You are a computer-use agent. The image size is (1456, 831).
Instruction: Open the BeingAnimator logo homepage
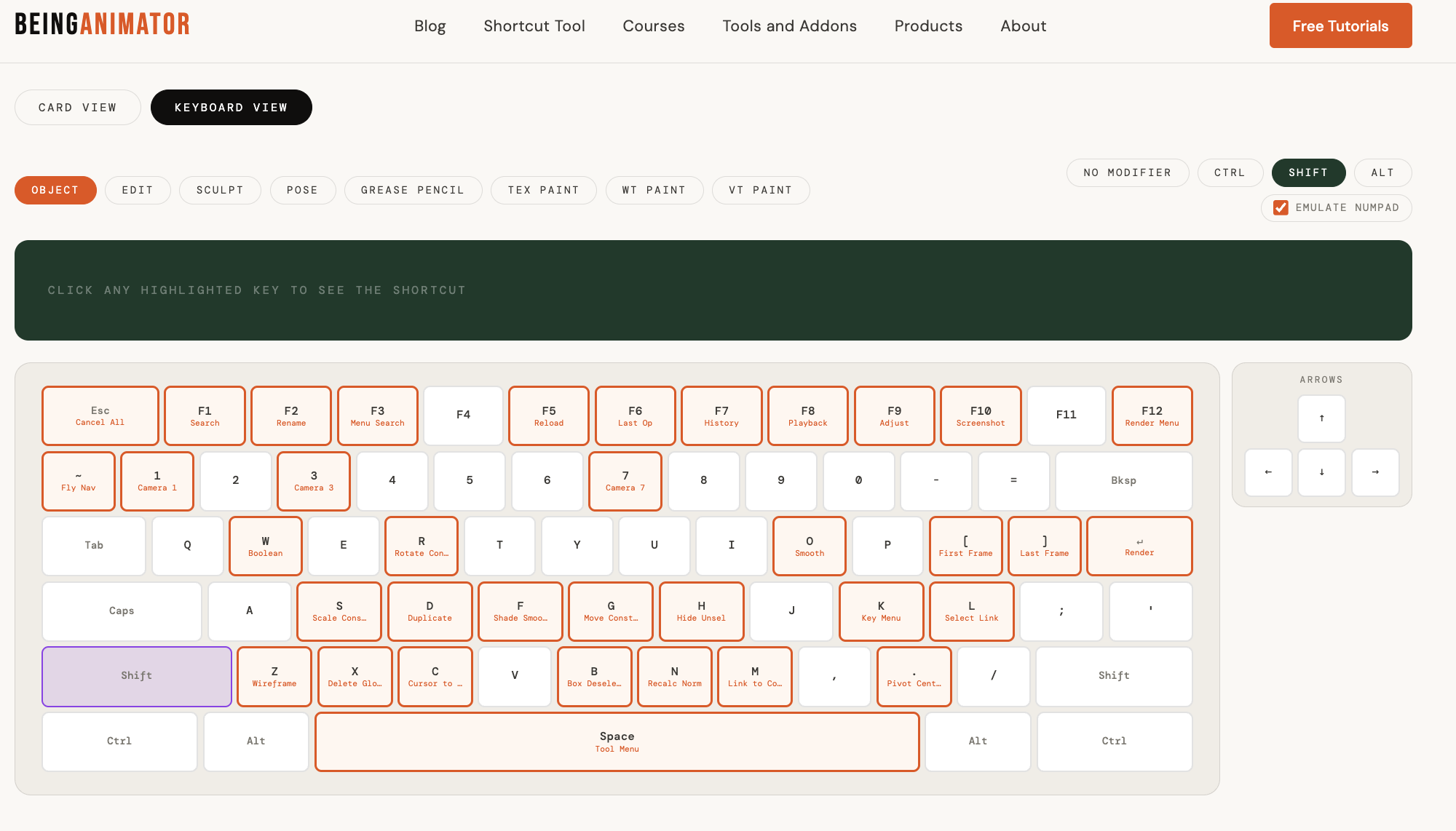(x=102, y=24)
